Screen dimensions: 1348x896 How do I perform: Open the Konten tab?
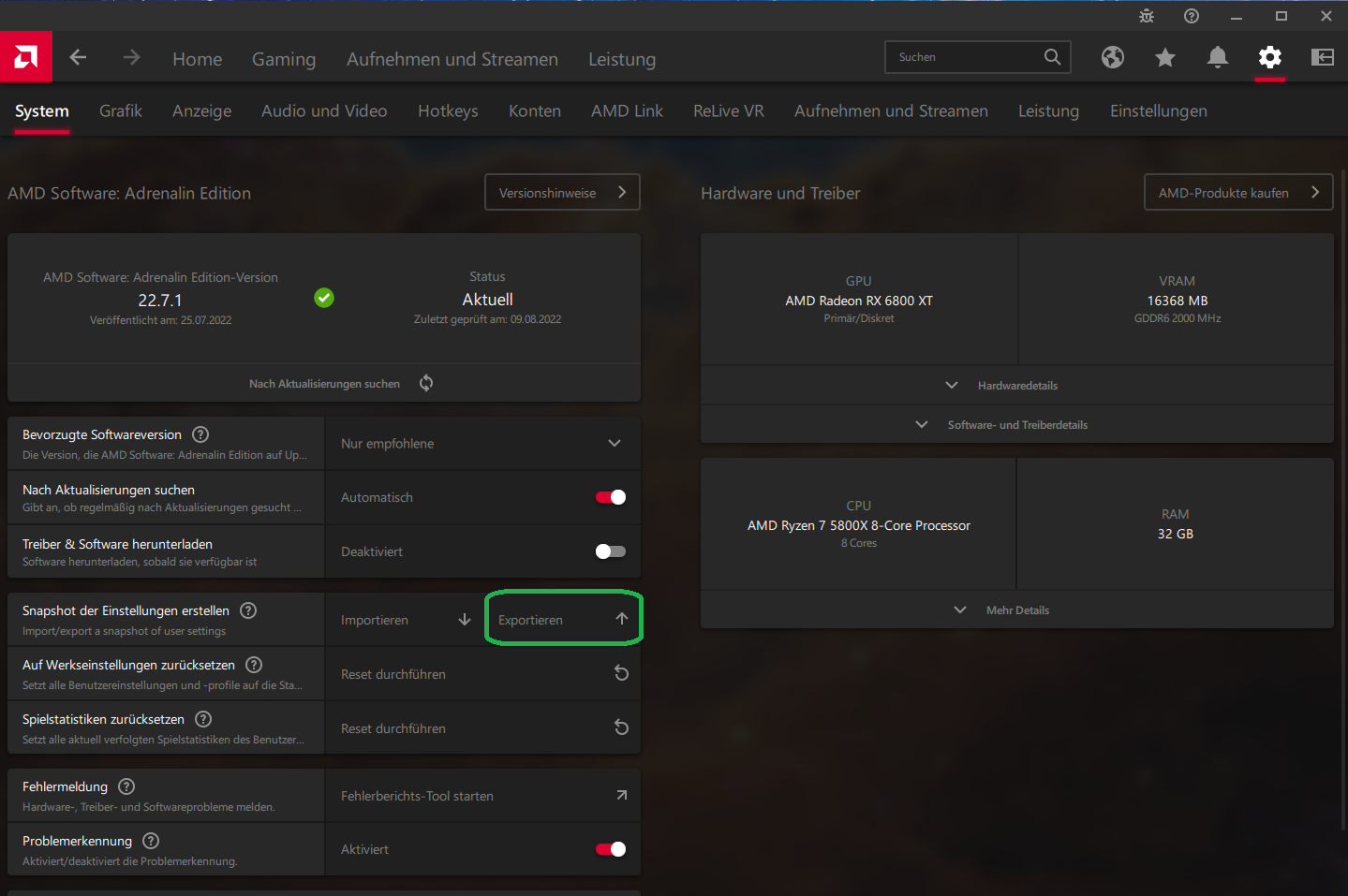click(535, 110)
